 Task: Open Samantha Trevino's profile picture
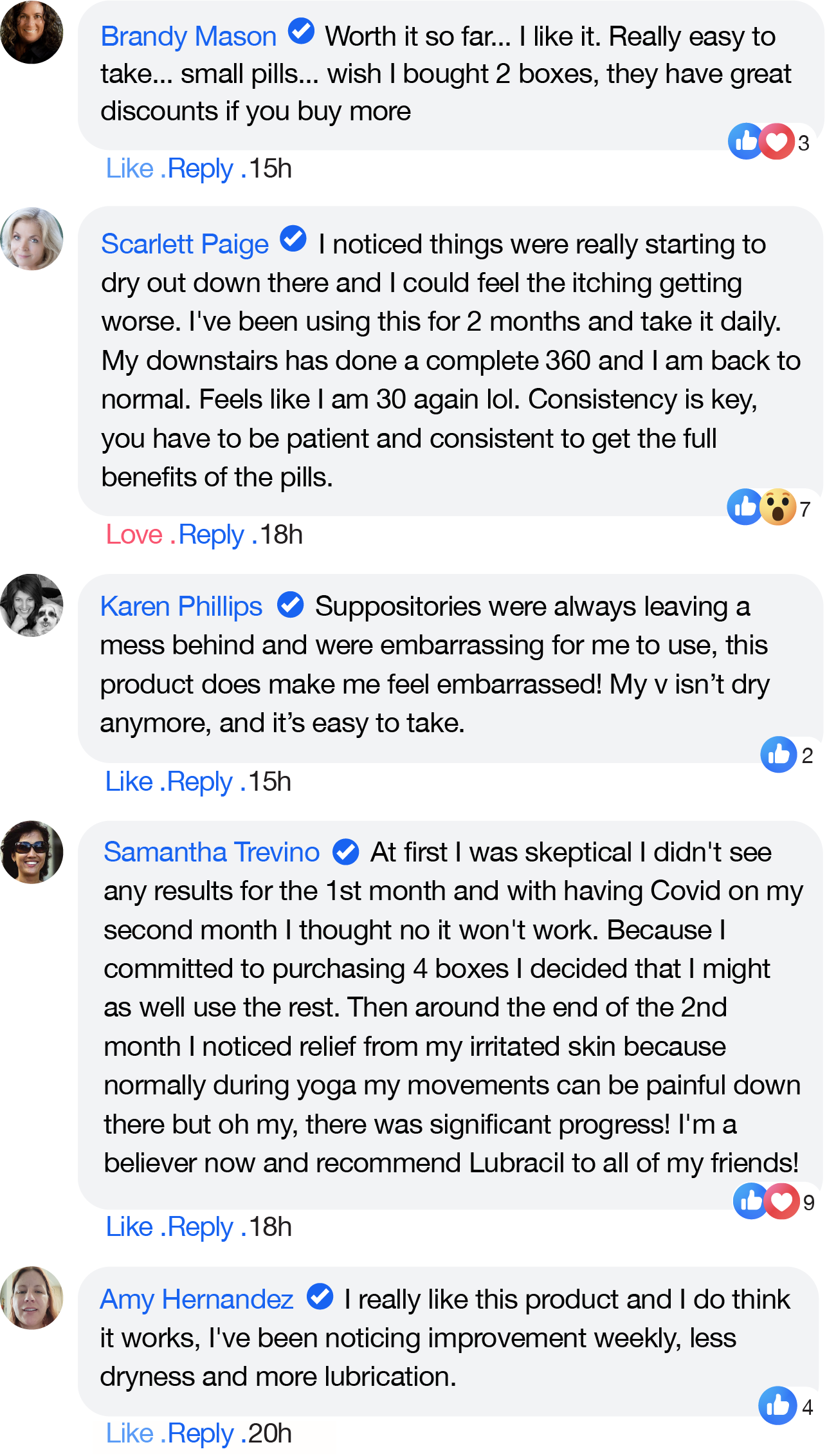pos(32,852)
